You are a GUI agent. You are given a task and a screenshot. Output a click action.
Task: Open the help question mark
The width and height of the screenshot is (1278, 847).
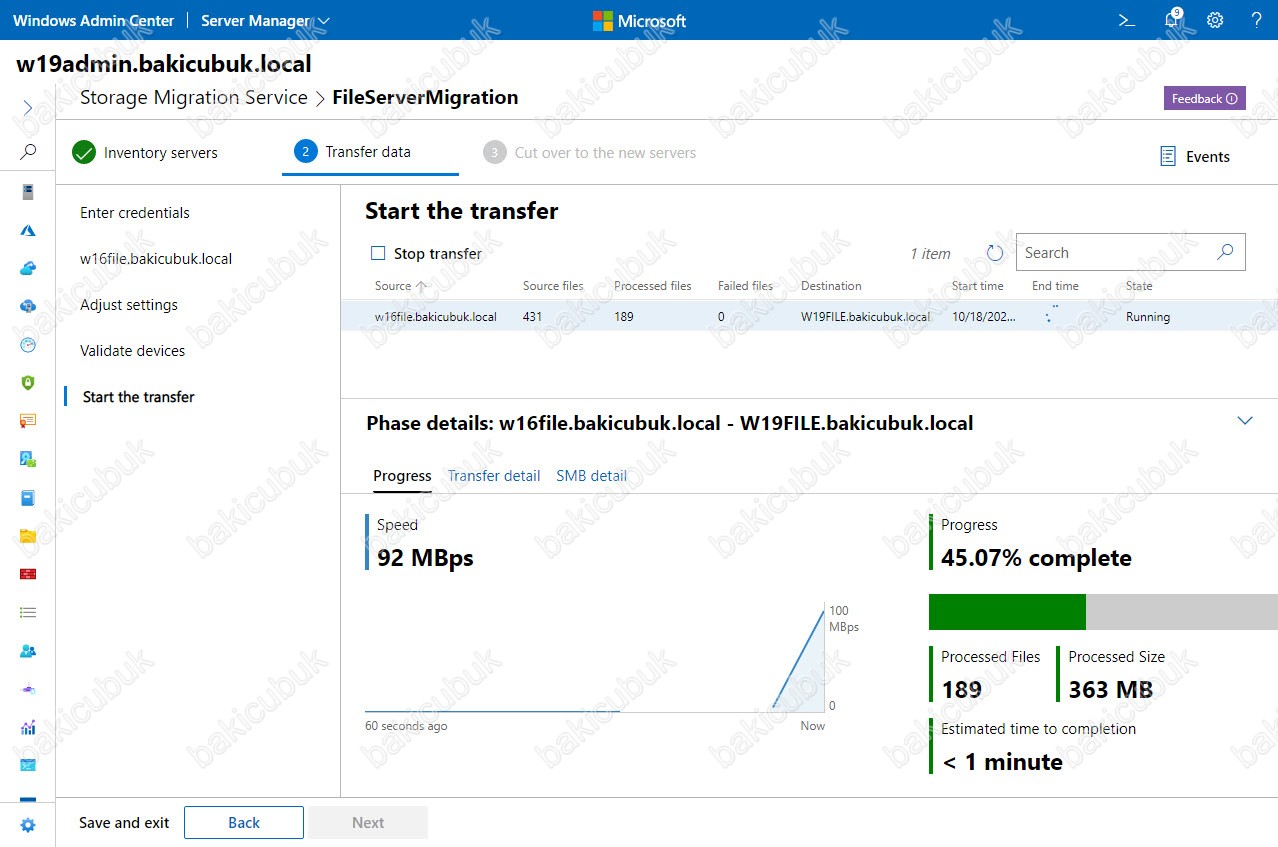click(x=1257, y=20)
